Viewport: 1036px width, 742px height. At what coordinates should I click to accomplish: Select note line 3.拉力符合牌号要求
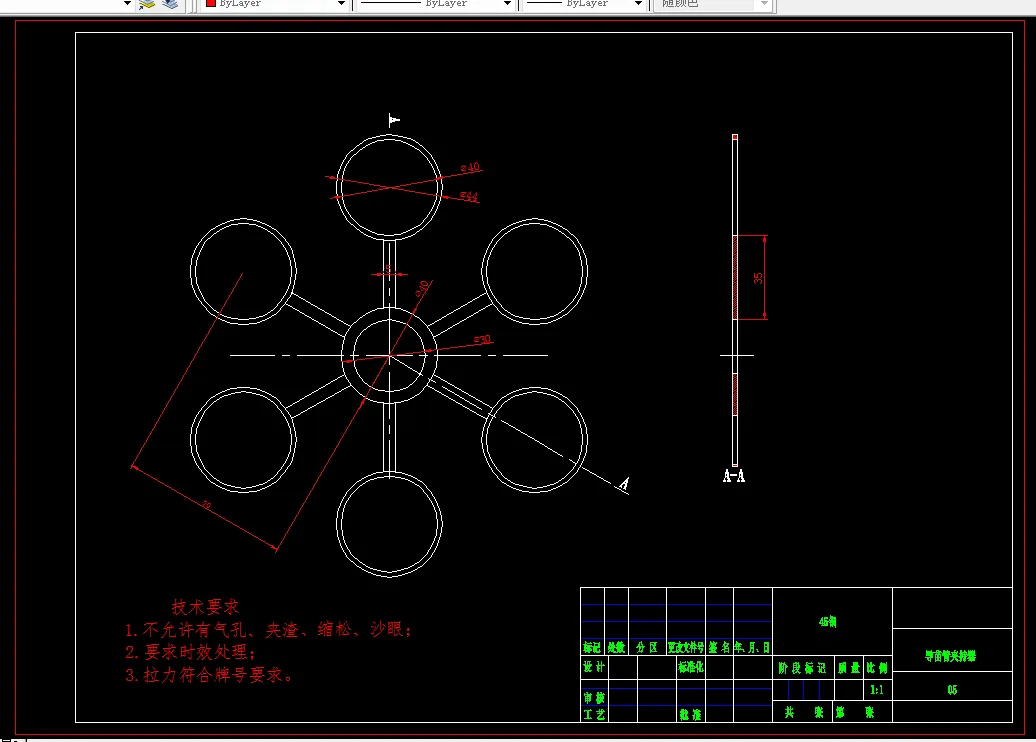click(209, 675)
